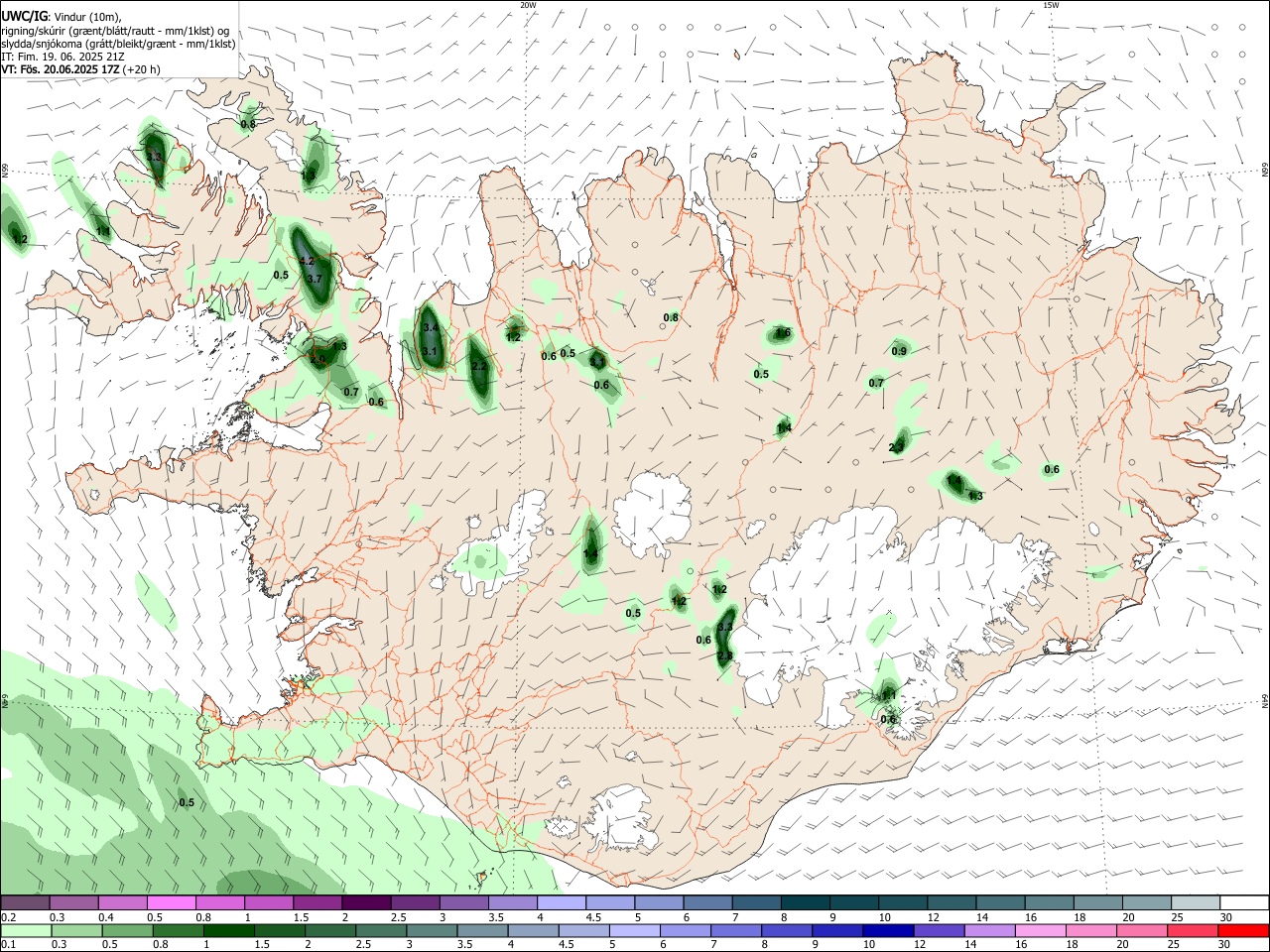Select the bright pink swatch between 0.5 and 0.8
The height and width of the screenshot is (952, 1270).
click(x=171, y=902)
